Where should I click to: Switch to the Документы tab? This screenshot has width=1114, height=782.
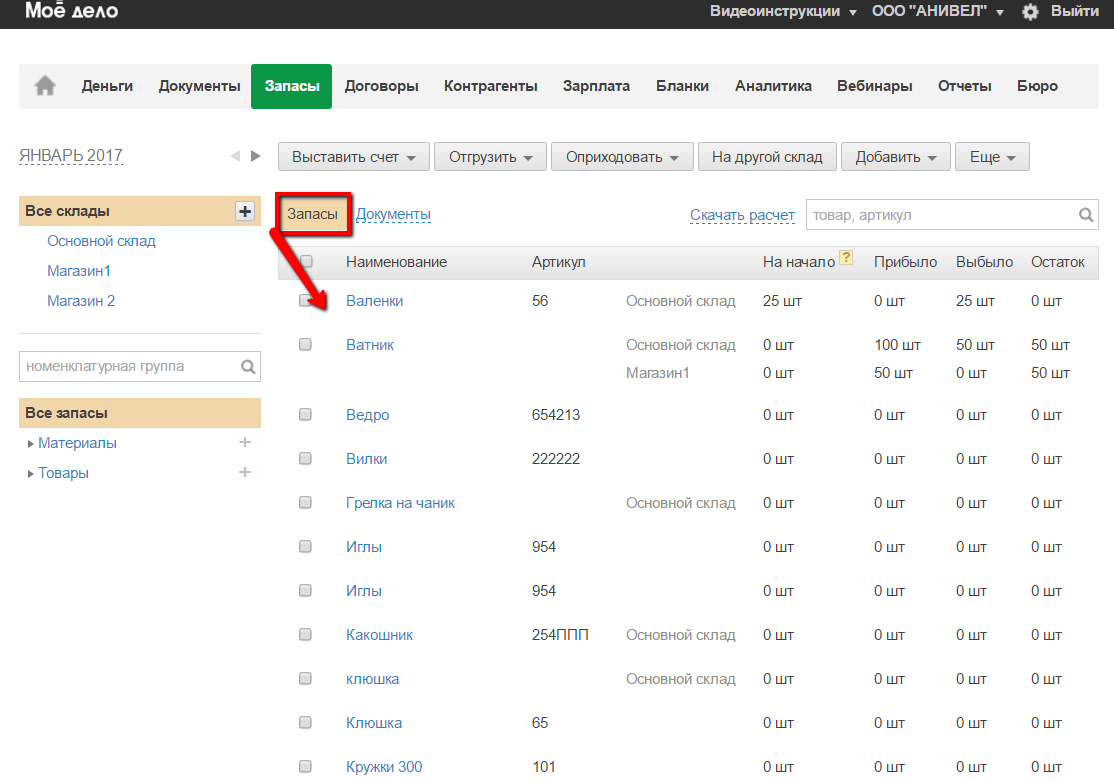click(393, 214)
